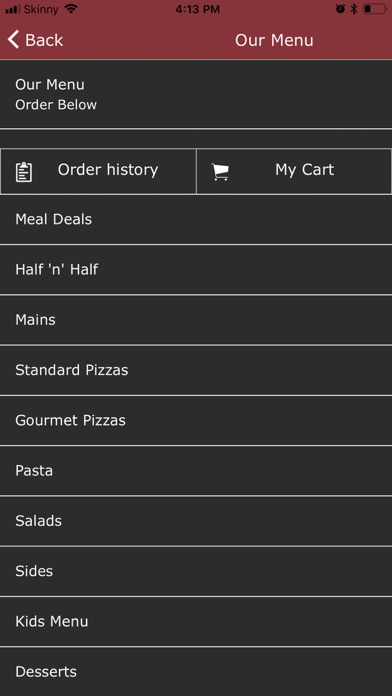Viewport: 392px width, 696px height.
Task: Select the Pasta menu category
Action: tap(196, 471)
